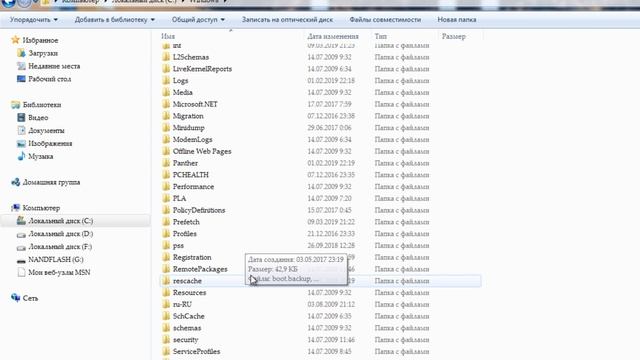The height and width of the screenshot is (360, 640).
Task: Select the security folder name
Action: pos(185,340)
